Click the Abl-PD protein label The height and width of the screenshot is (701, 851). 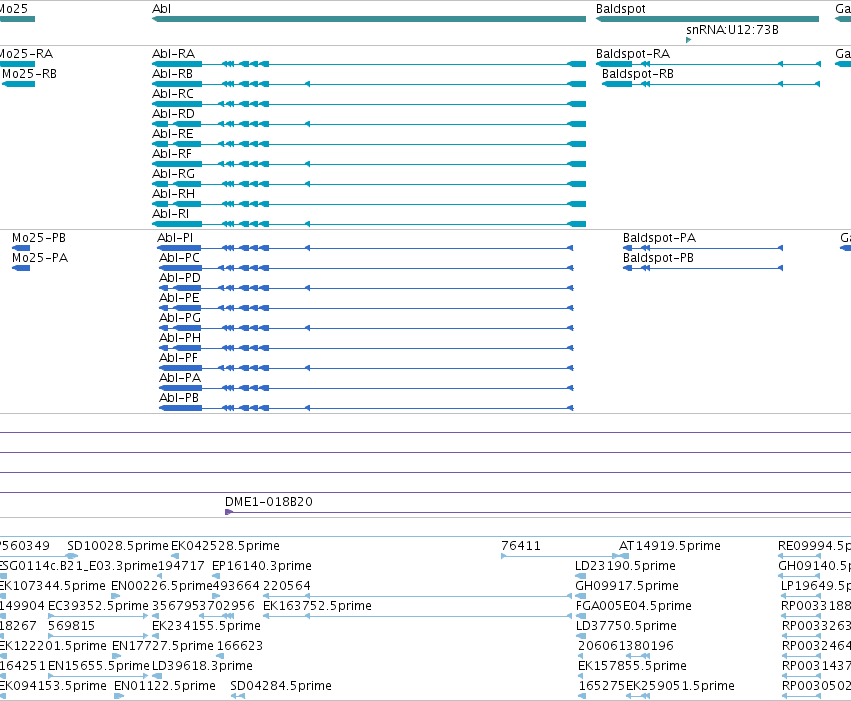point(180,278)
